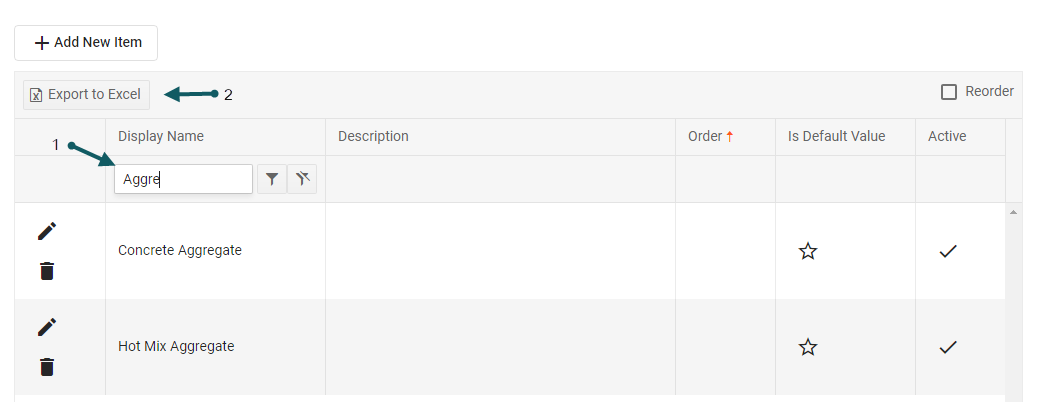This screenshot has height=402, width=1046.
Task: Sort by Display Name column header
Action: click(x=161, y=136)
